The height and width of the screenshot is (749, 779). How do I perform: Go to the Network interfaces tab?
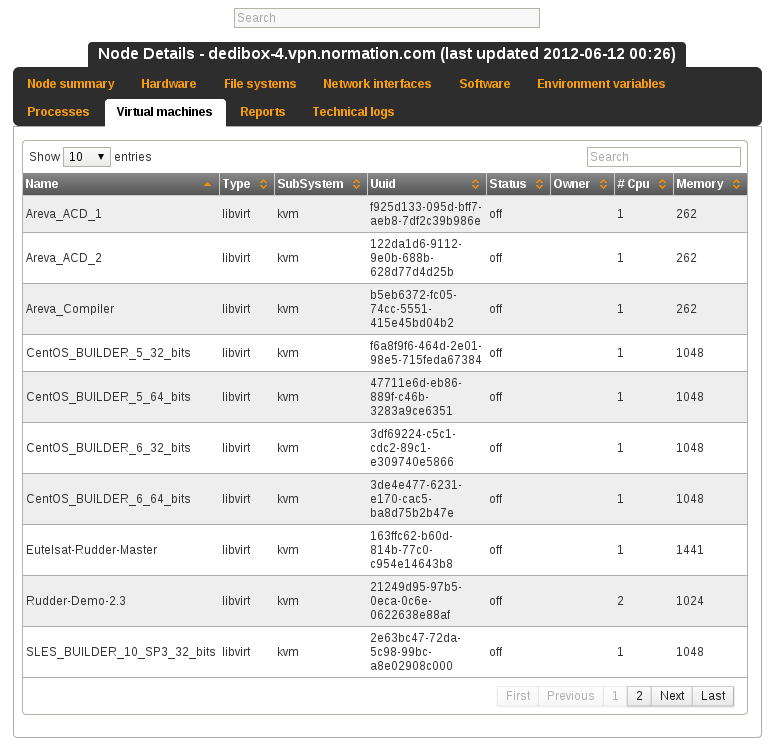point(377,83)
